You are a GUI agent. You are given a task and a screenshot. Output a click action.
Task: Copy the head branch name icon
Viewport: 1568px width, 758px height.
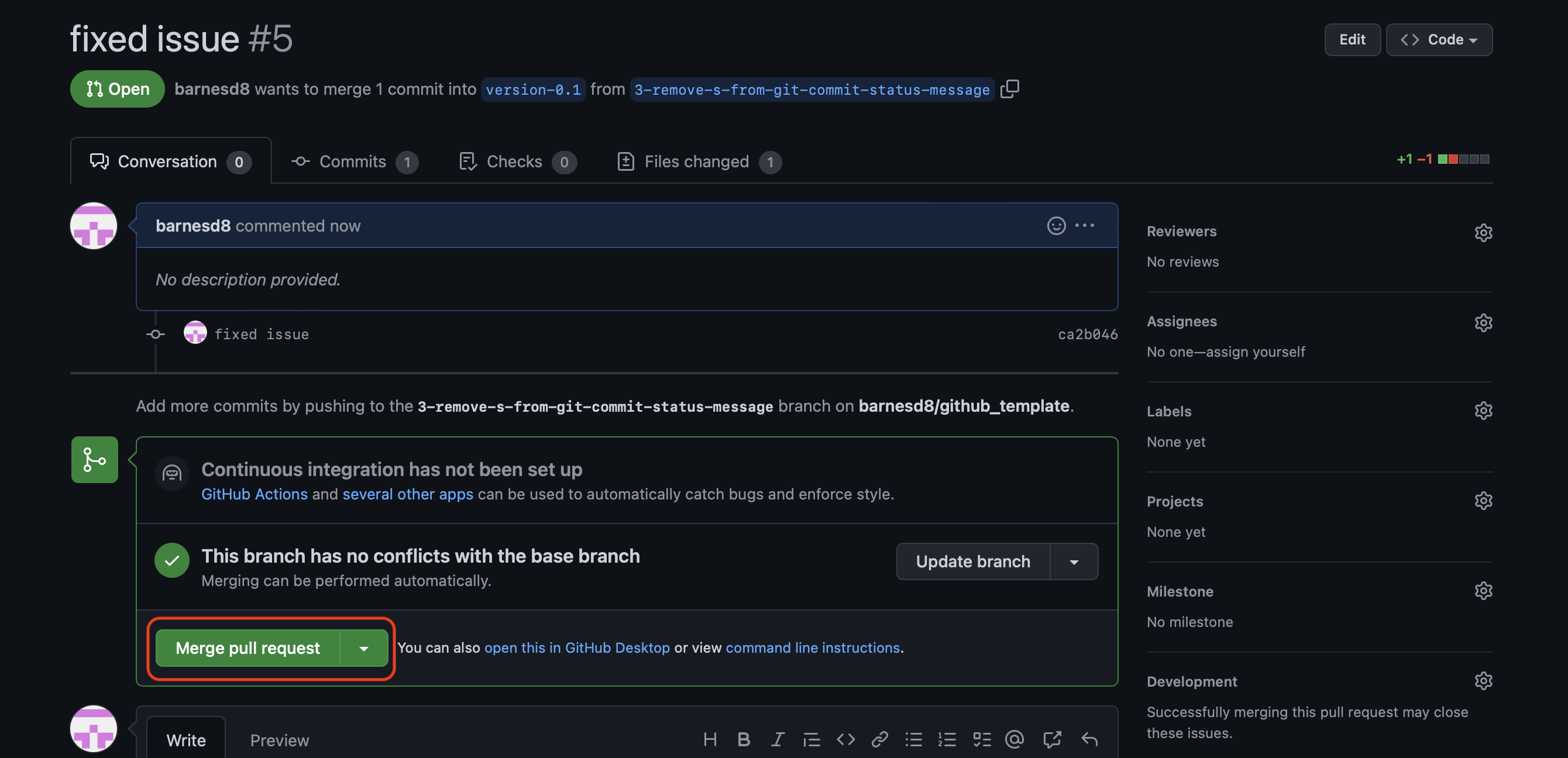[x=1009, y=89]
